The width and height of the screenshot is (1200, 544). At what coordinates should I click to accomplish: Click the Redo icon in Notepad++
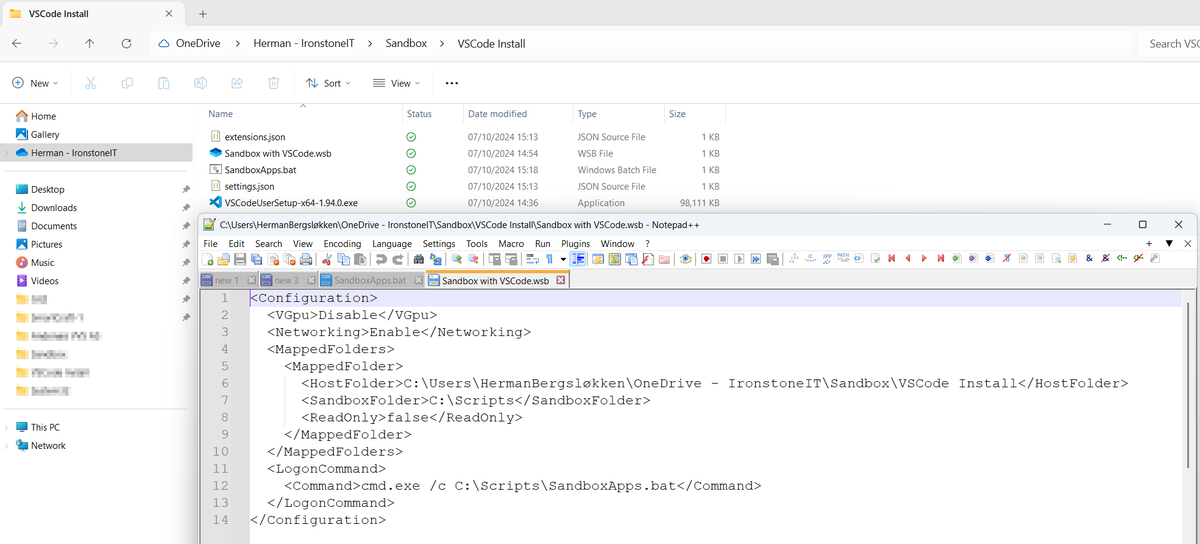400,259
